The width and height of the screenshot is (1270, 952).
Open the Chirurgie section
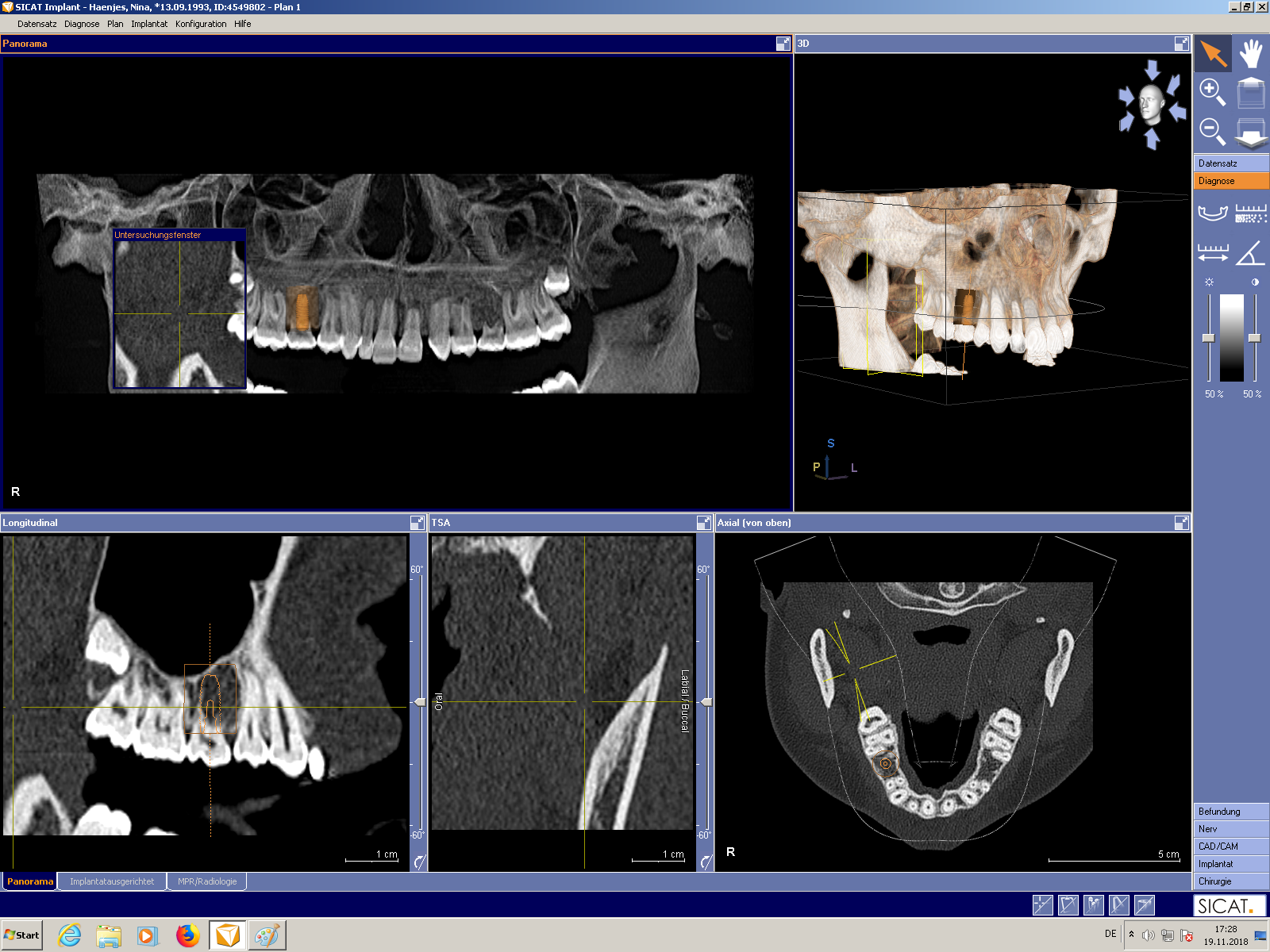(1231, 881)
